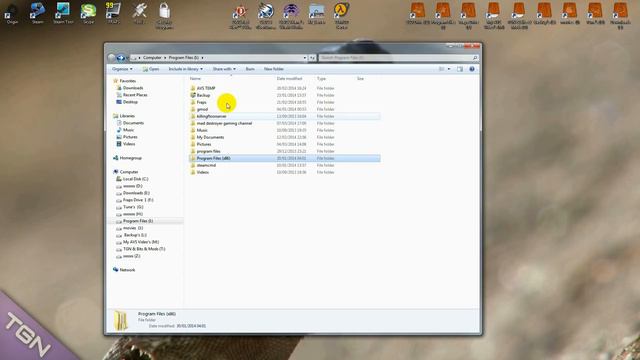
Task: Sort by Date modified column header
Action: [289, 78]
